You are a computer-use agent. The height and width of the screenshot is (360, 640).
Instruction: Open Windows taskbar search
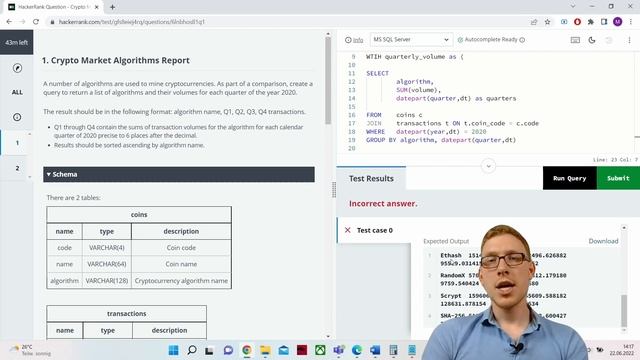pos(191,350)
